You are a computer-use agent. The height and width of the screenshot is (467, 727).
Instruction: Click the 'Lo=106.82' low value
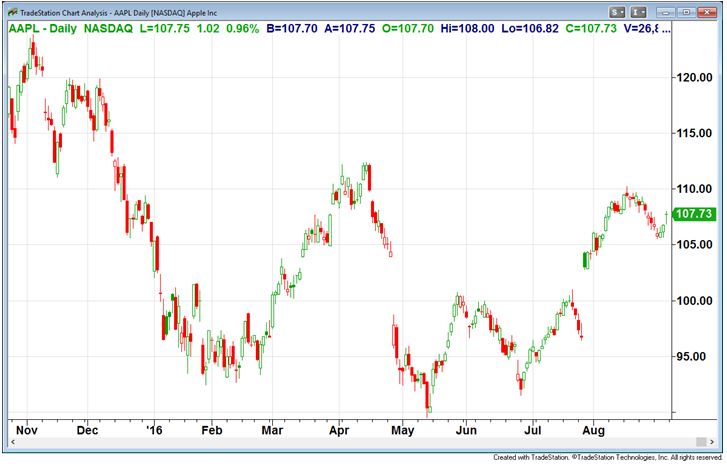(x=530, y=28)
